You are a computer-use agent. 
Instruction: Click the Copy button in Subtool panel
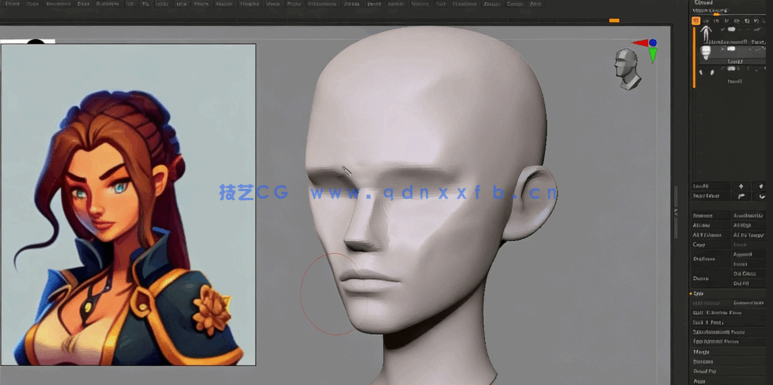710,245
